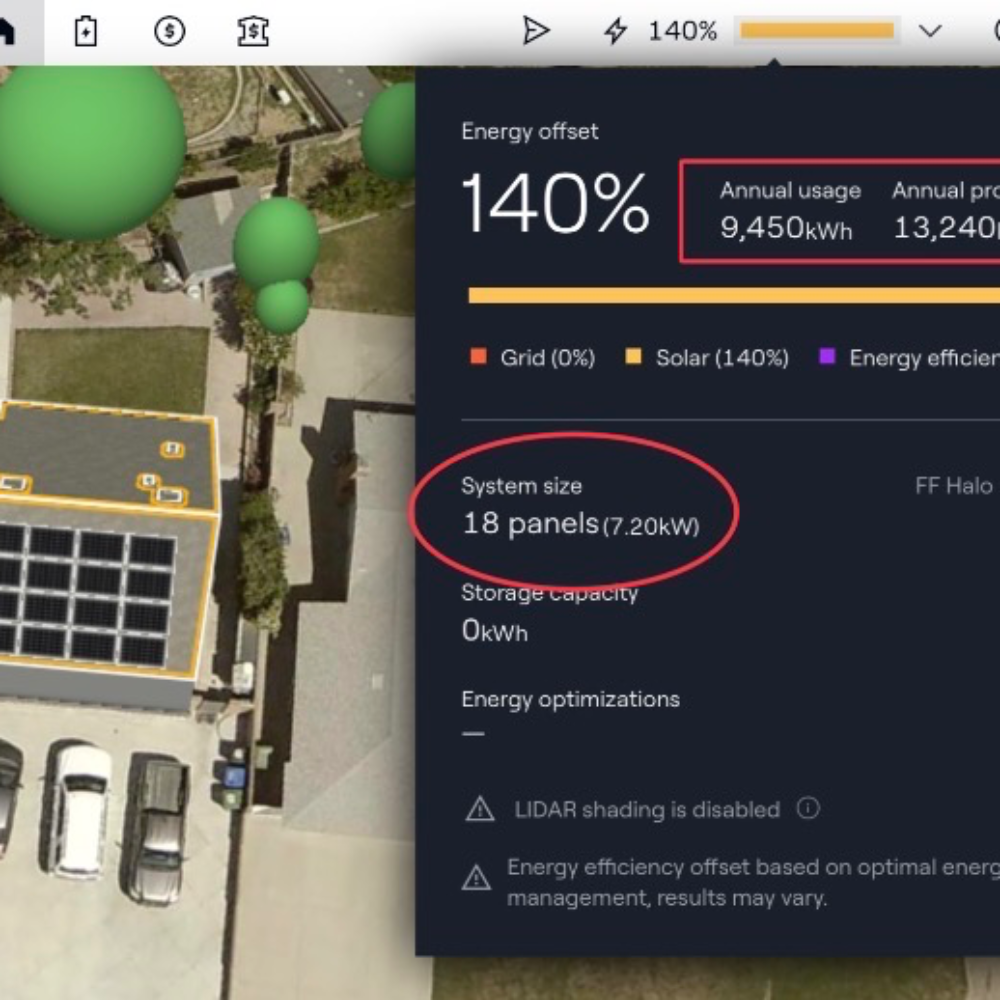Click the lightning bolt energy icon
The image size is (1000, 1000).
[x=615, y=31]
